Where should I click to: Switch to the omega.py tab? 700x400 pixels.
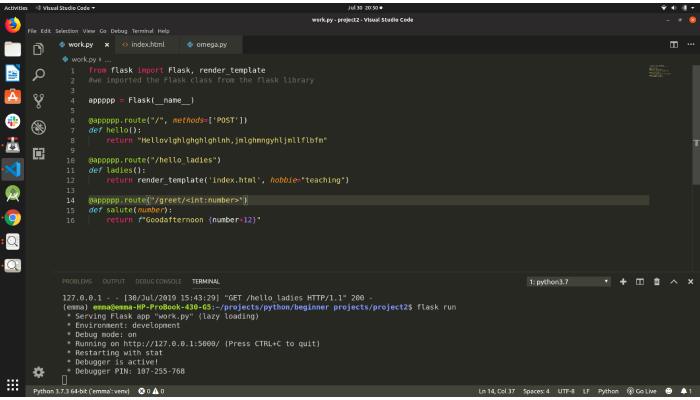point(211,44)
